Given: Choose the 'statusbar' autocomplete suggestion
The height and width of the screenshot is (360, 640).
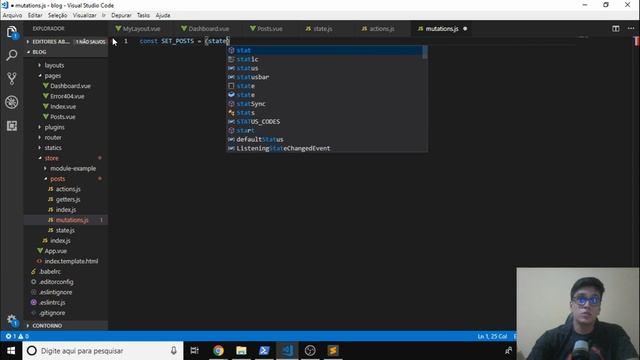Looking at the screenshot, I should coord(324,77).
